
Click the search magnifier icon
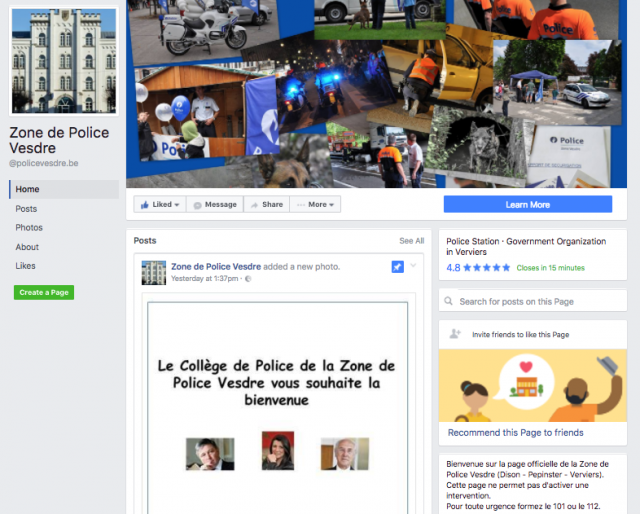[450, 301]
